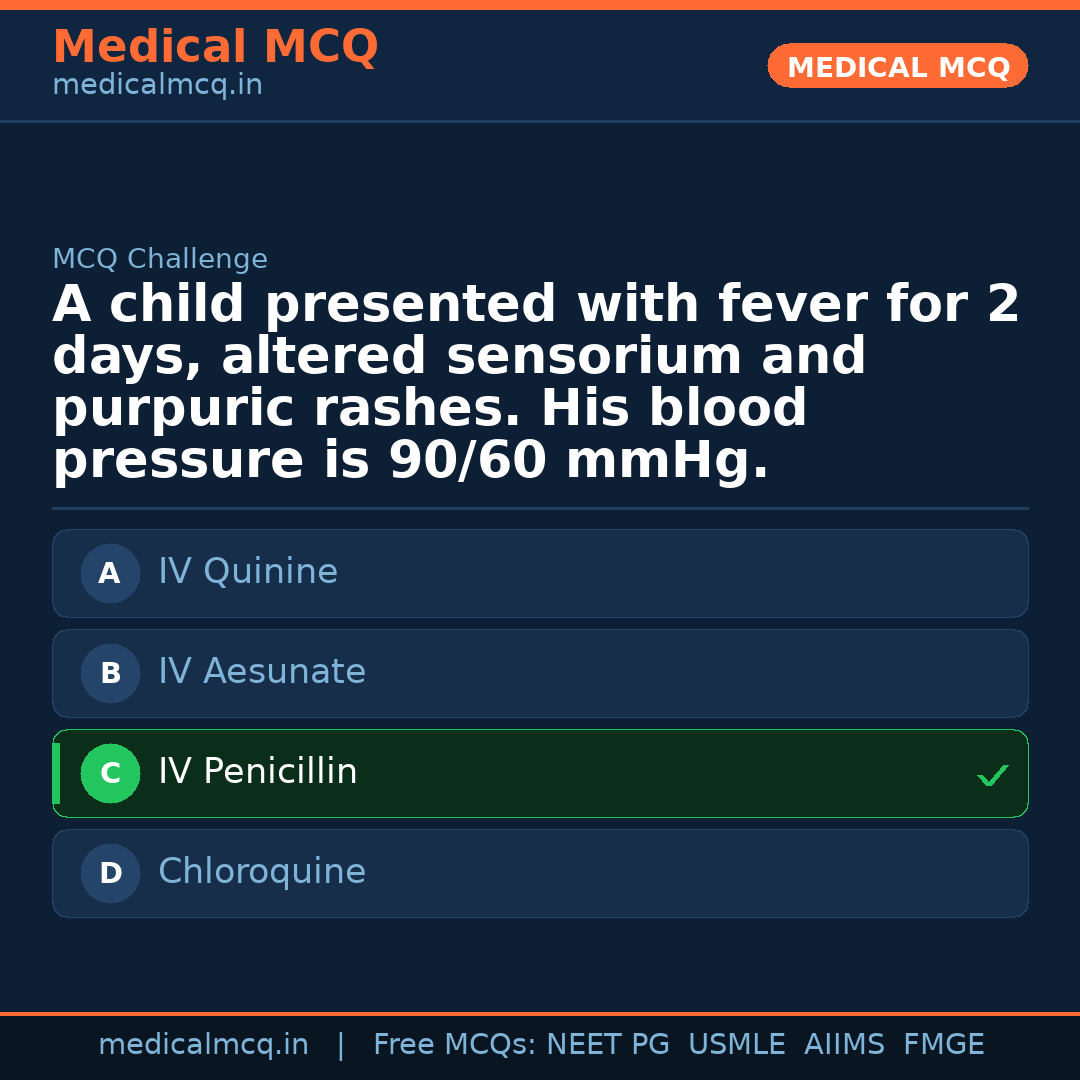Pick the IV Aesunate answer
The width and height of the screenshot is (1080, 1080).
pos(262,672)
